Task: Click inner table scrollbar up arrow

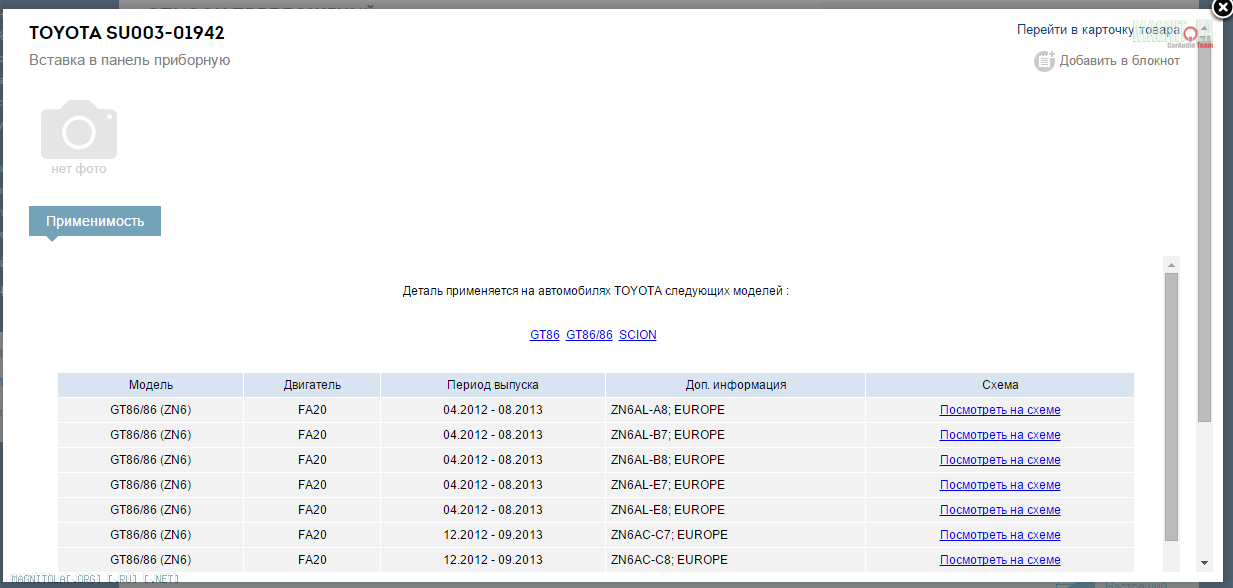Action: click(1171, 264)
